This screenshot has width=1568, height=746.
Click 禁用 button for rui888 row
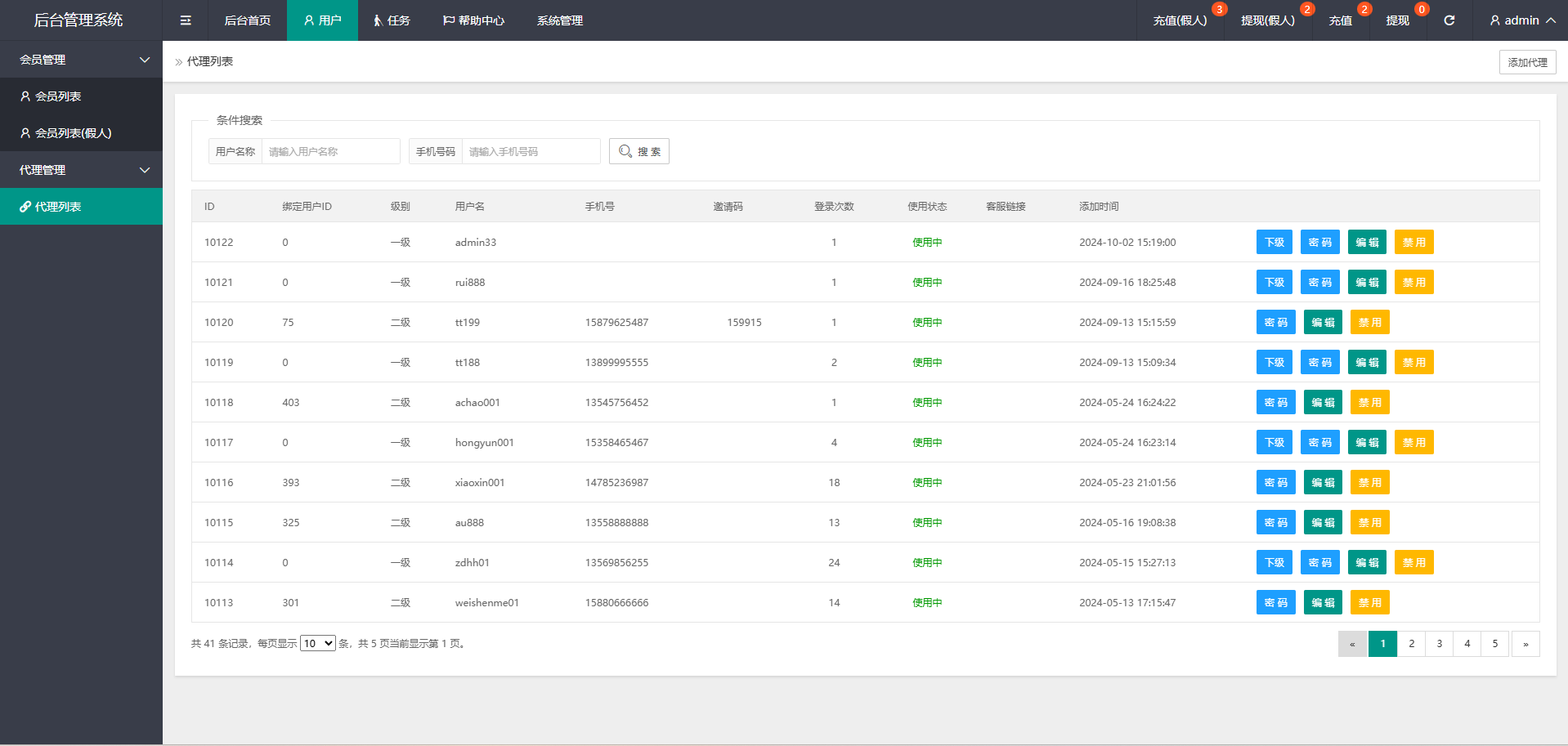(1413, 283)
